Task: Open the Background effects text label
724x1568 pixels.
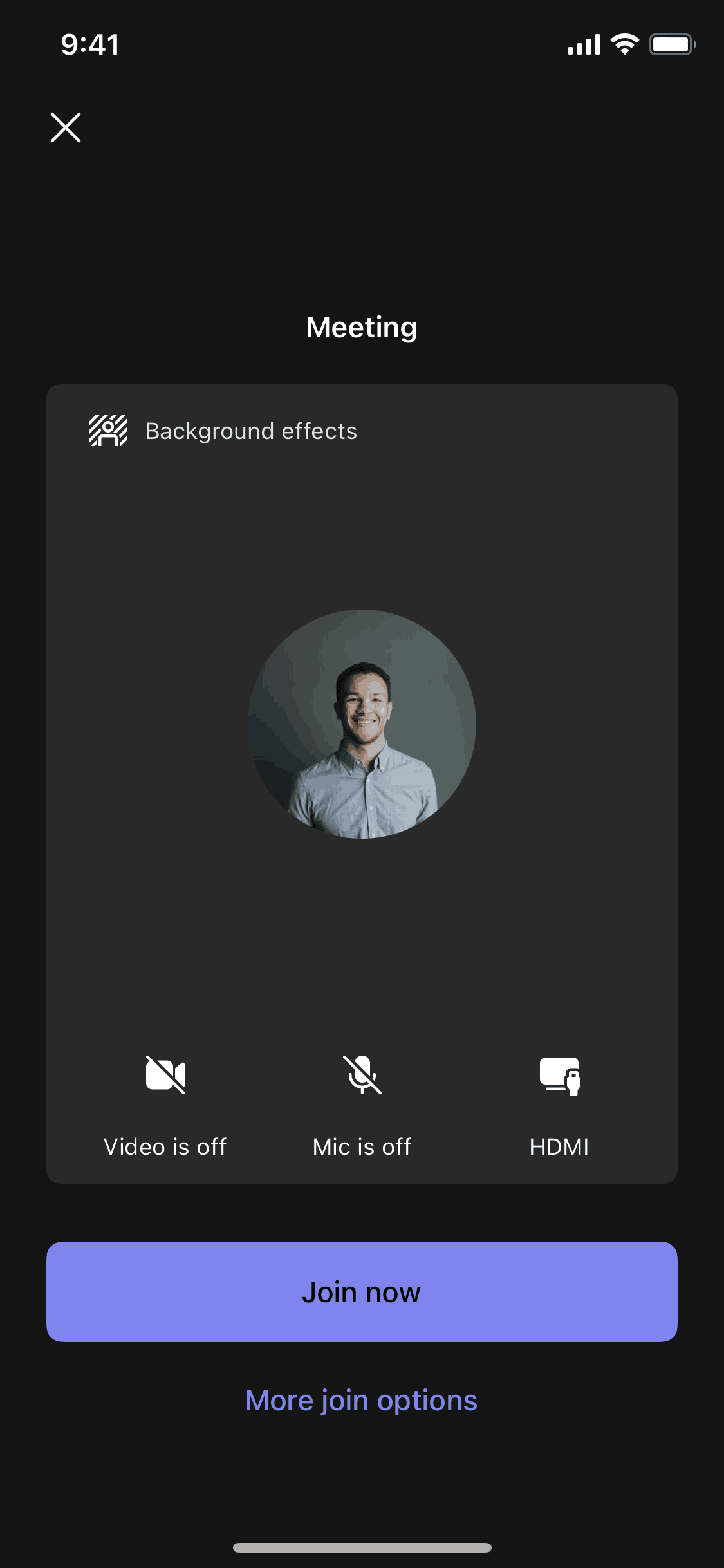Action: click(251, 431)
